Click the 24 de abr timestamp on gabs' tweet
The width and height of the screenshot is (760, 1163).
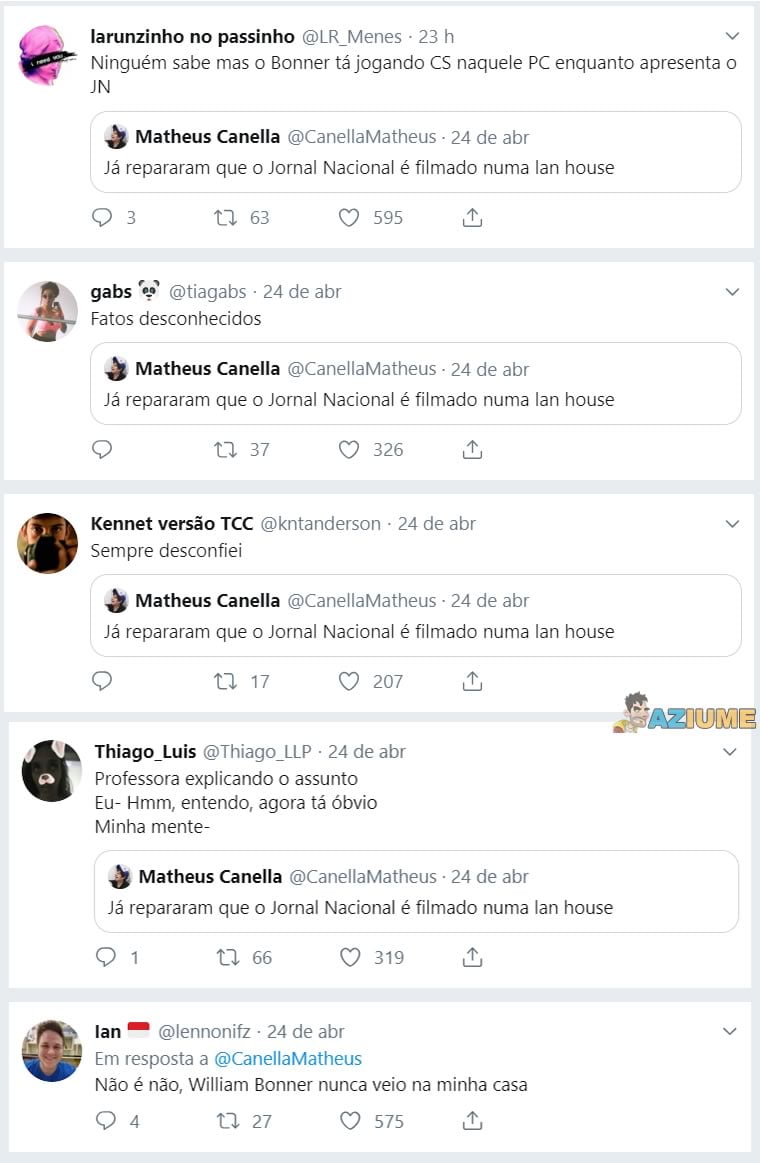coord(300,291)
